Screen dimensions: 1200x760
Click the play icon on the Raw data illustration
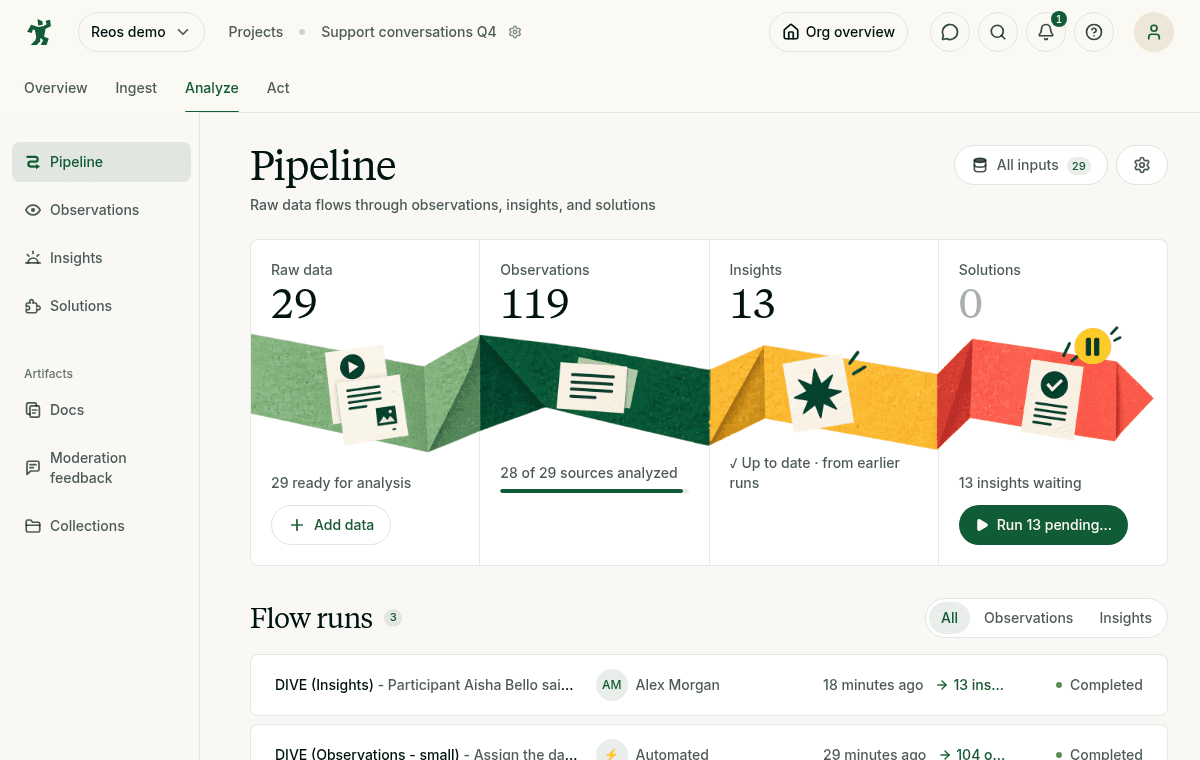pos(352,367)
